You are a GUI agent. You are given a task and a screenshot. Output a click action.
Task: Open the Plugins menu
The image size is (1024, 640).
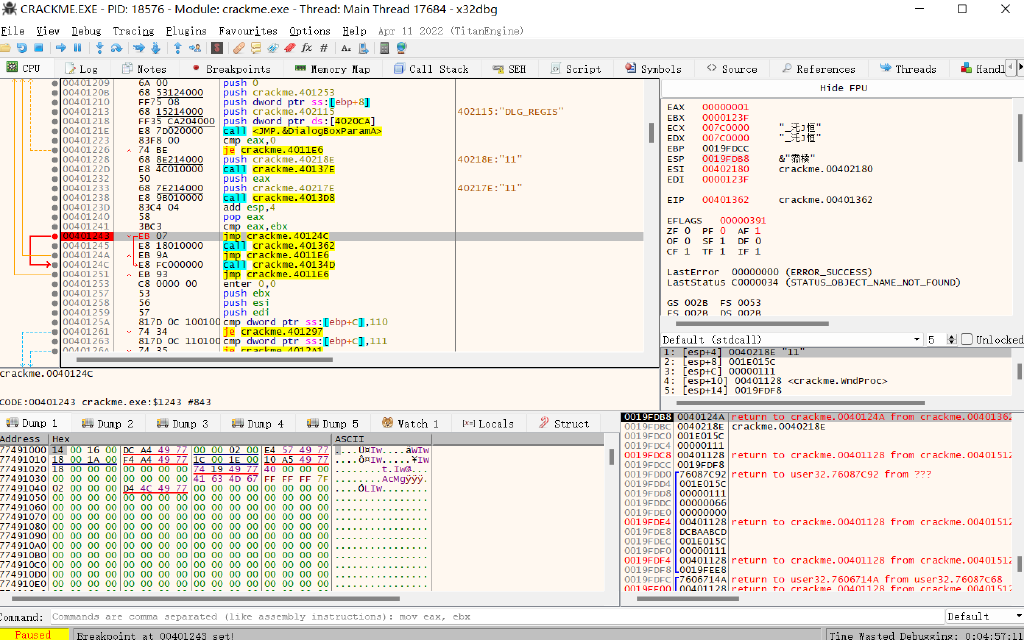point(186,31)
